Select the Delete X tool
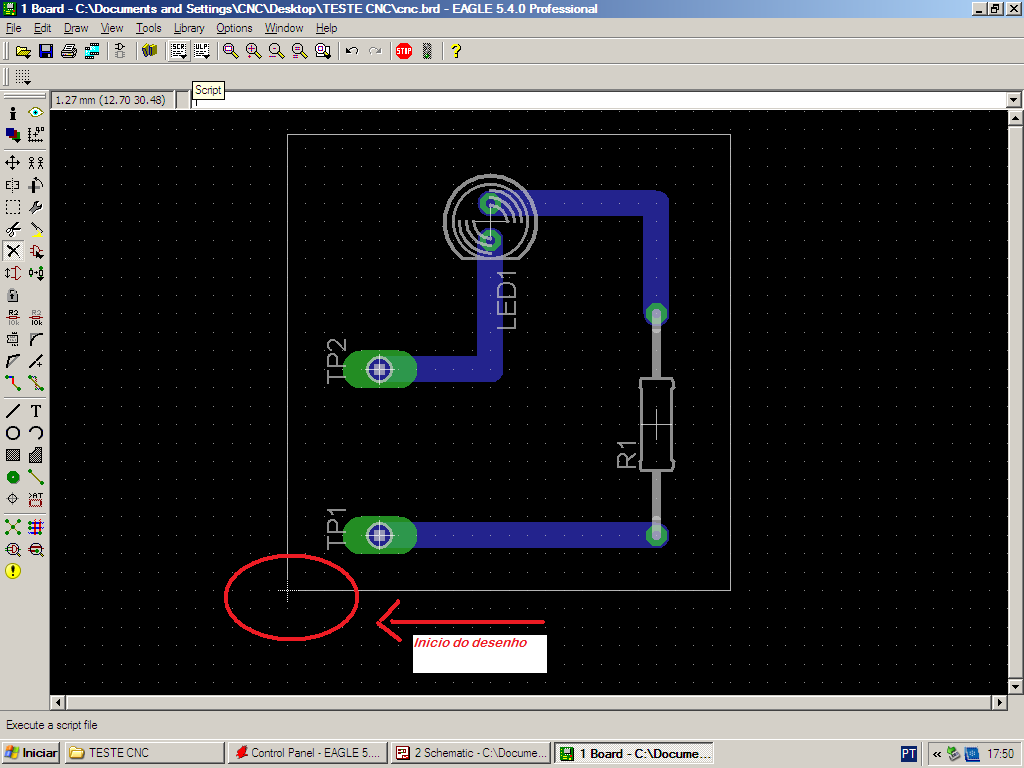The image size is (1024, 768). tap(12, 251)
